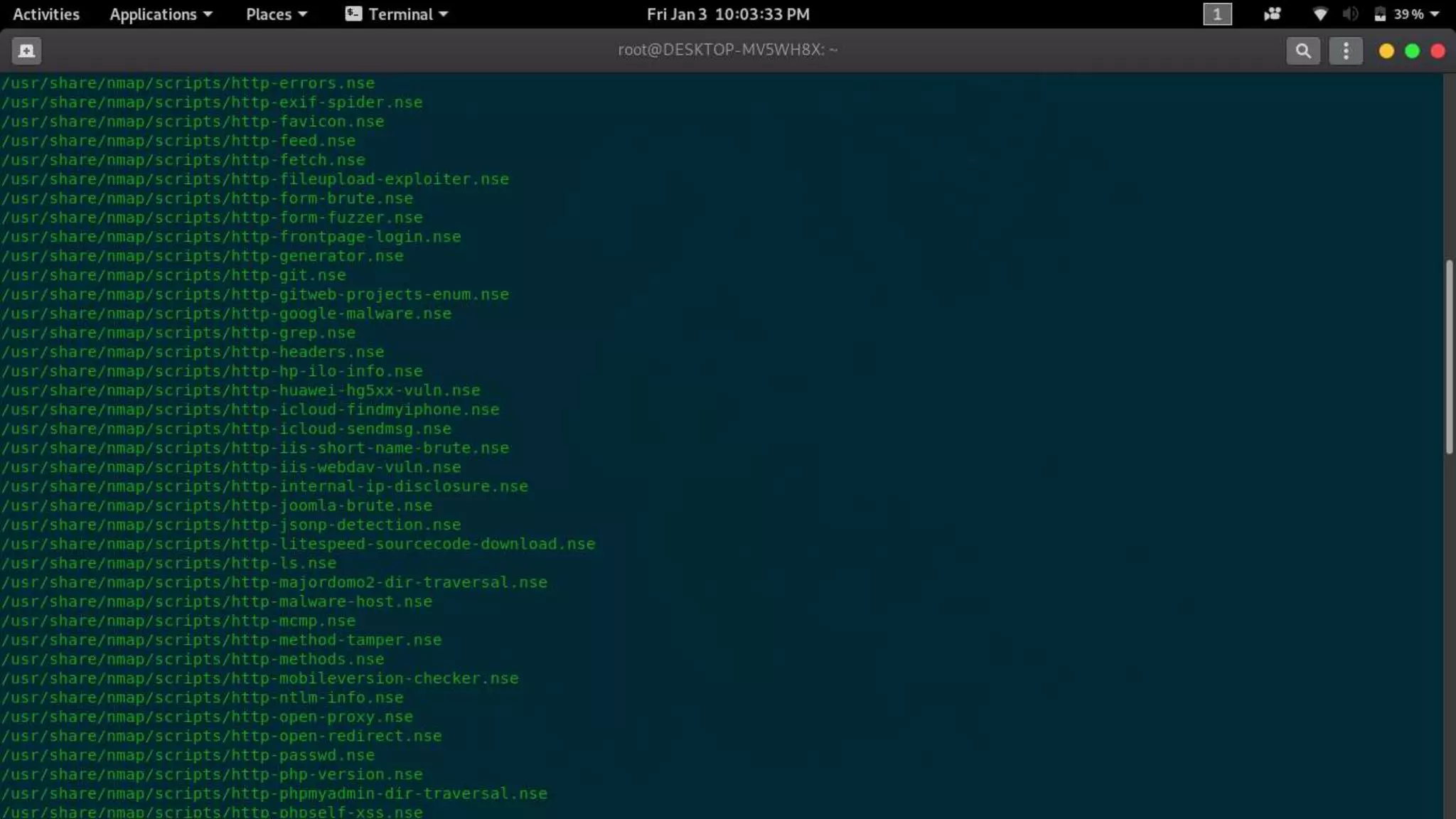The width and height of the screenshot is (1456, 819).
Task: Select workspace 1 indicator
Action: pos(1217,14)
